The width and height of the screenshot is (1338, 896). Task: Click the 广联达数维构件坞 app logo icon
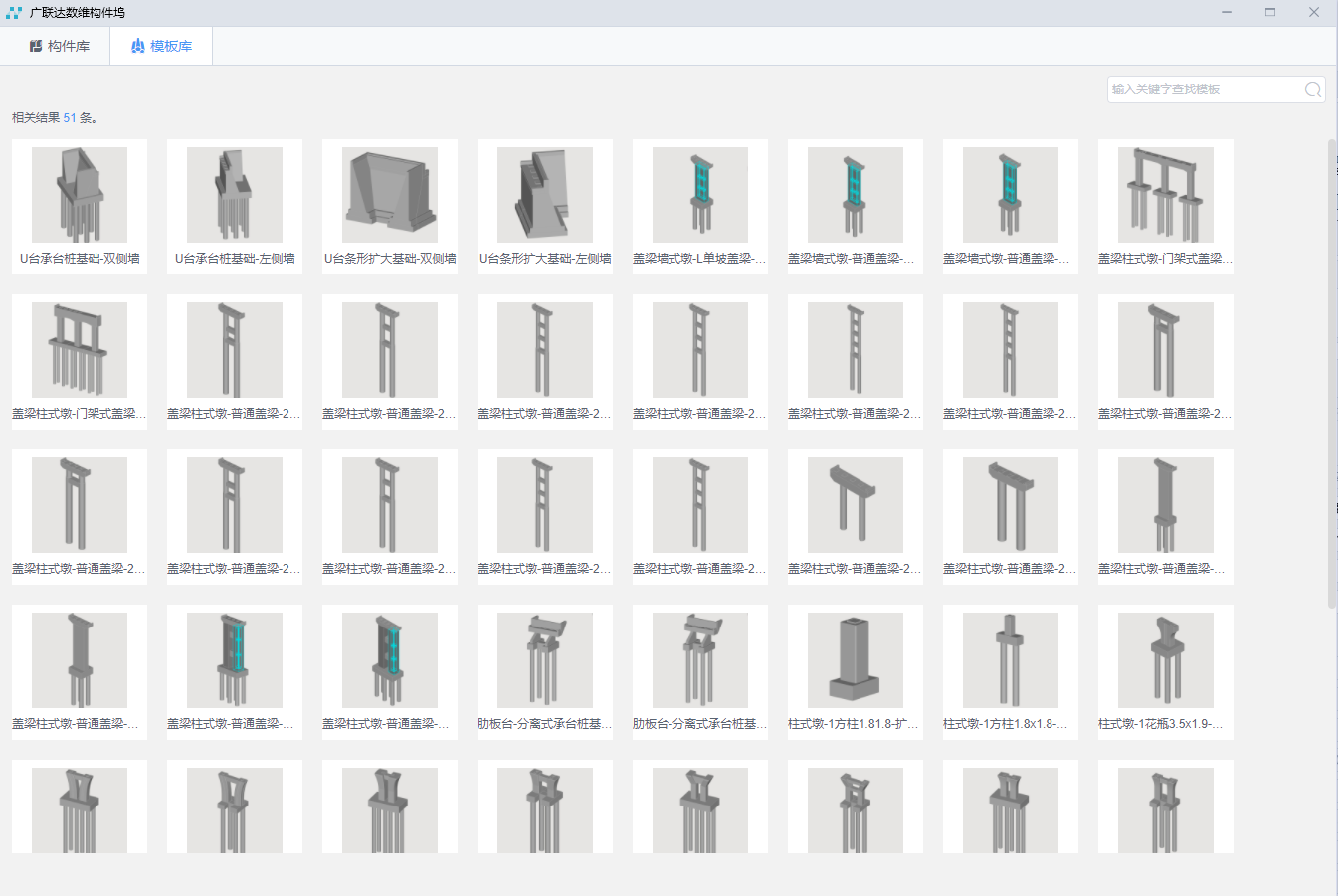[x=13, y=13]
